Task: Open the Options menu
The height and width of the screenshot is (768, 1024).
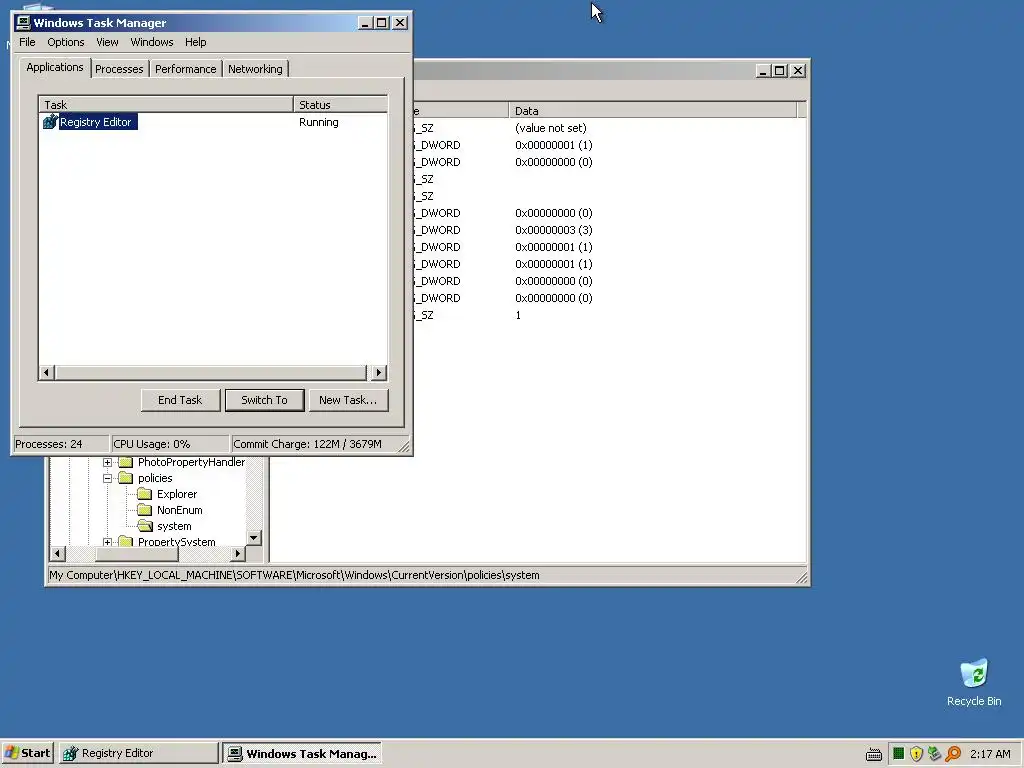Action: coord(65,42)
